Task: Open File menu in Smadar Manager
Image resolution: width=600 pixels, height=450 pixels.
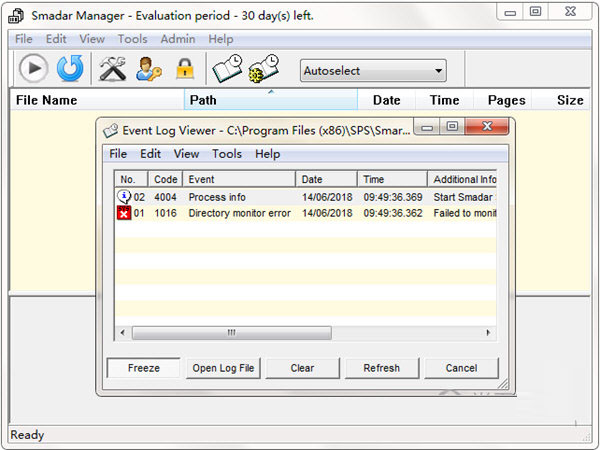Action: pyautogui.click(x=24, y=39)
